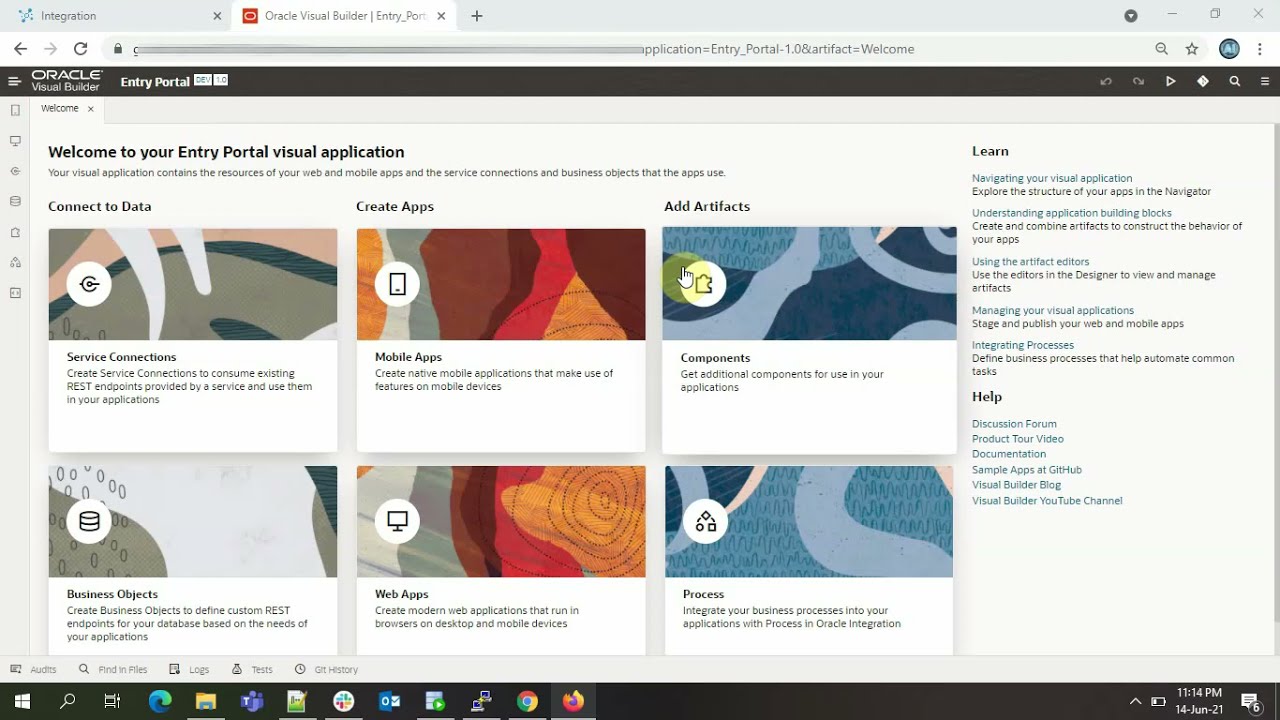Open the Chrome tab search dropdown arrow
Image resolution: width=1280 pixels, height=720 pixels.
click(1131, 16)
